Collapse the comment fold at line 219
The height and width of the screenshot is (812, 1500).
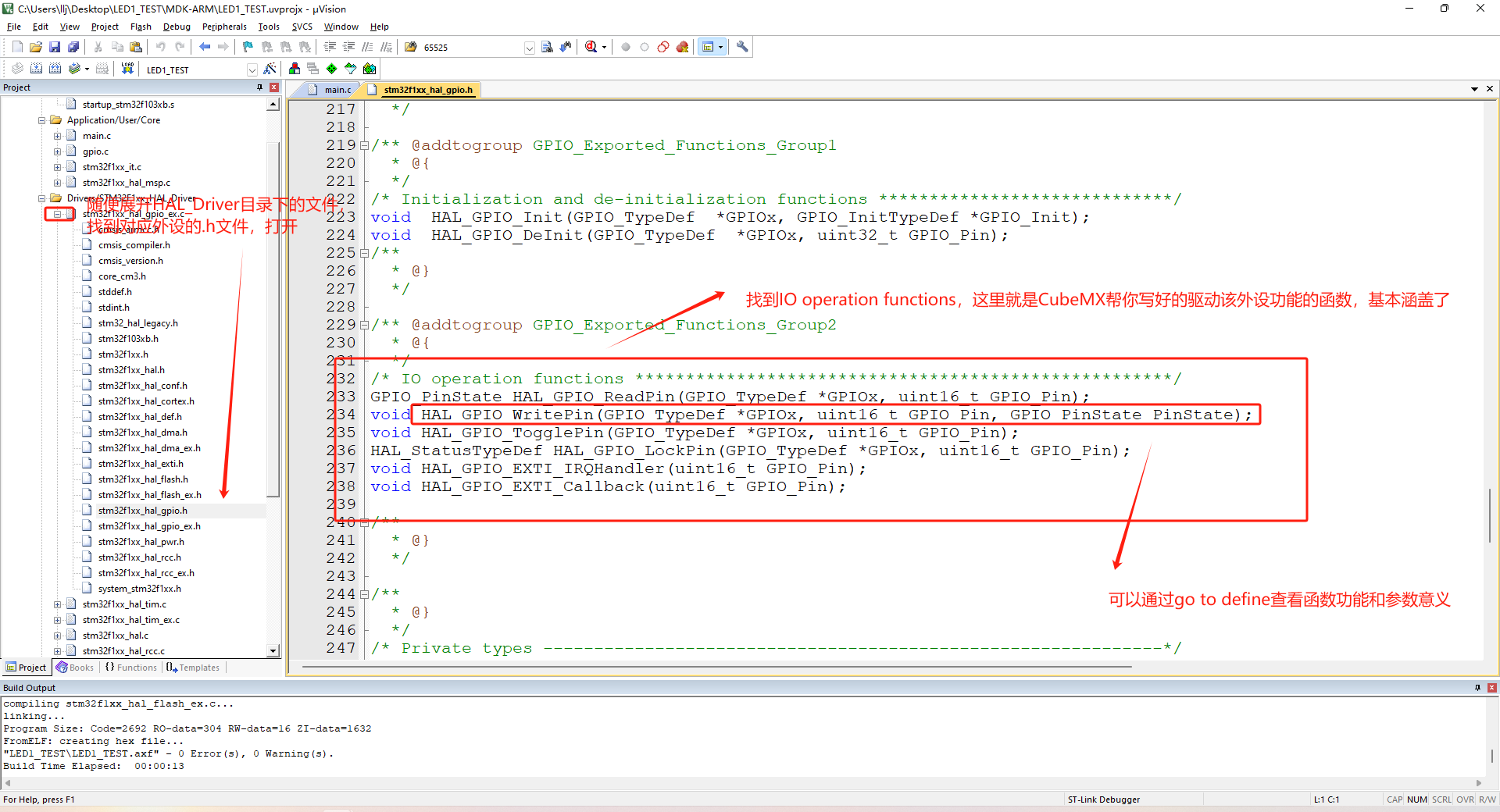[x=364, y=145]
